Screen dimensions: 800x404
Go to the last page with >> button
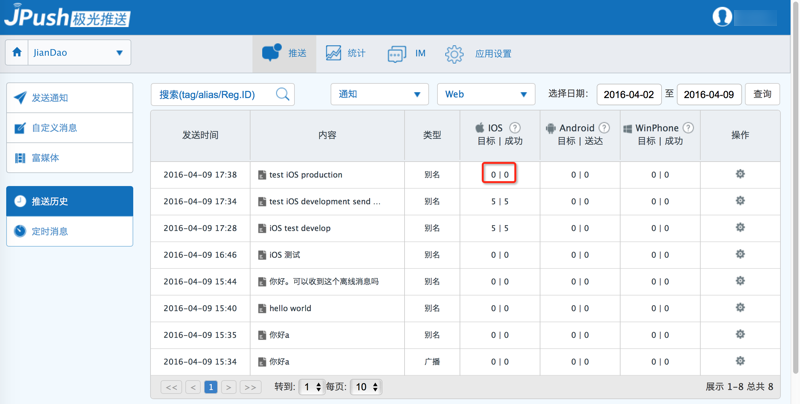(x=251, y=387)
